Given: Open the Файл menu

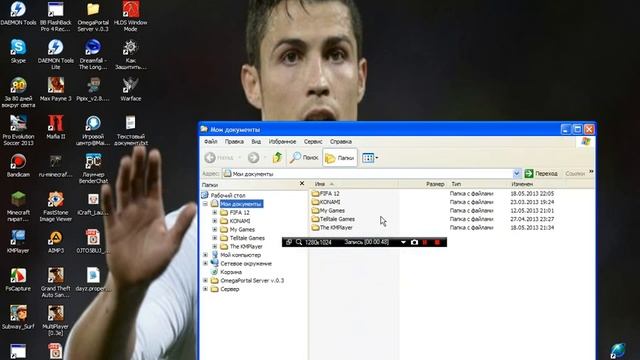Looking at the screenshot, I should coord(211,142).
